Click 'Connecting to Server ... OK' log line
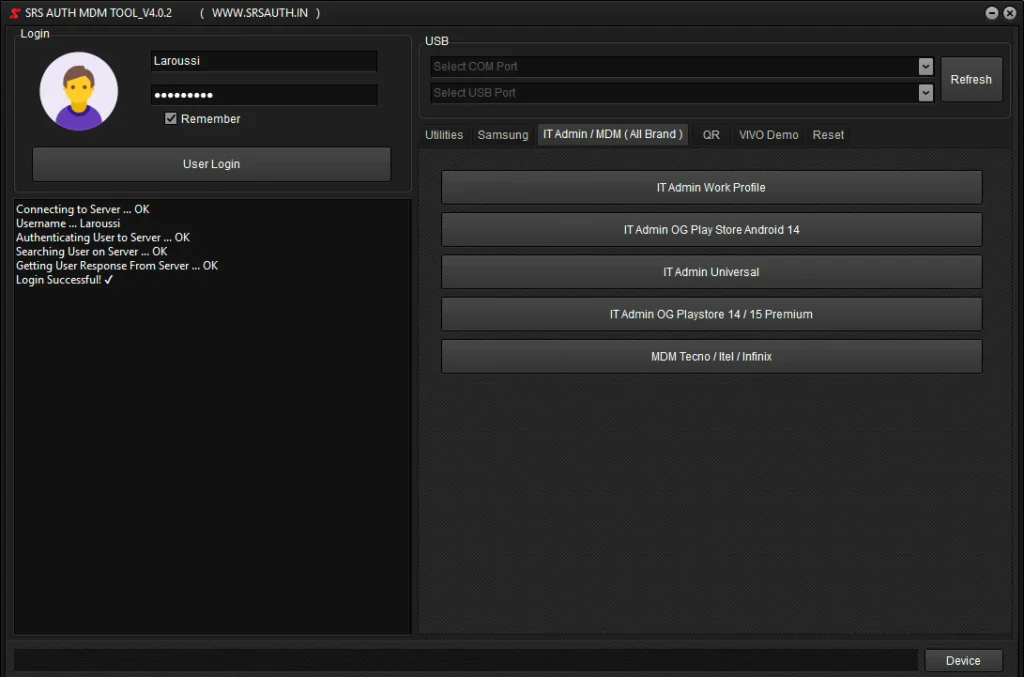 (x=82, y=210)
